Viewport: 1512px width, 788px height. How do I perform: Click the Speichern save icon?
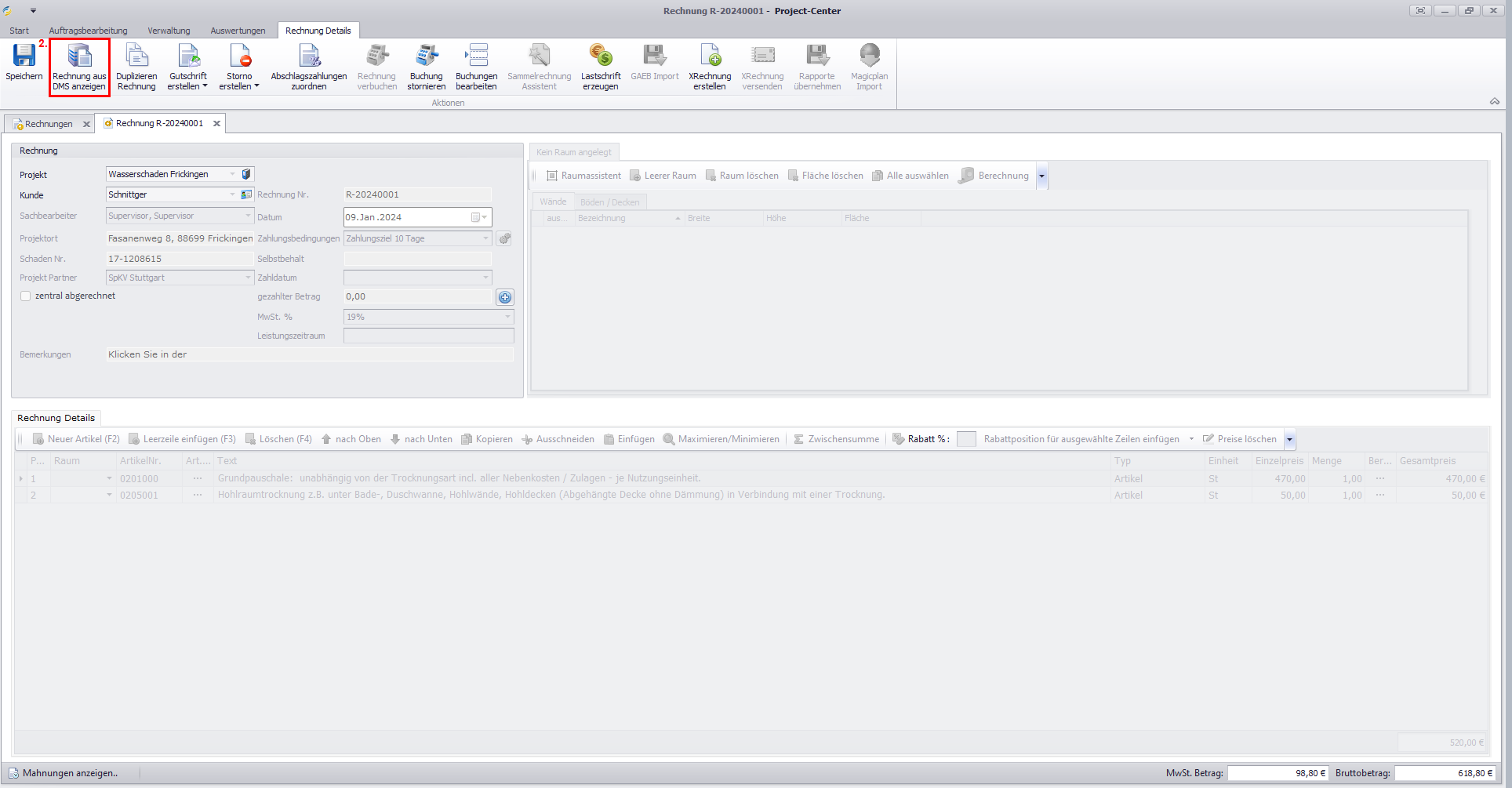pyautogui.click(x=24, y=56)
